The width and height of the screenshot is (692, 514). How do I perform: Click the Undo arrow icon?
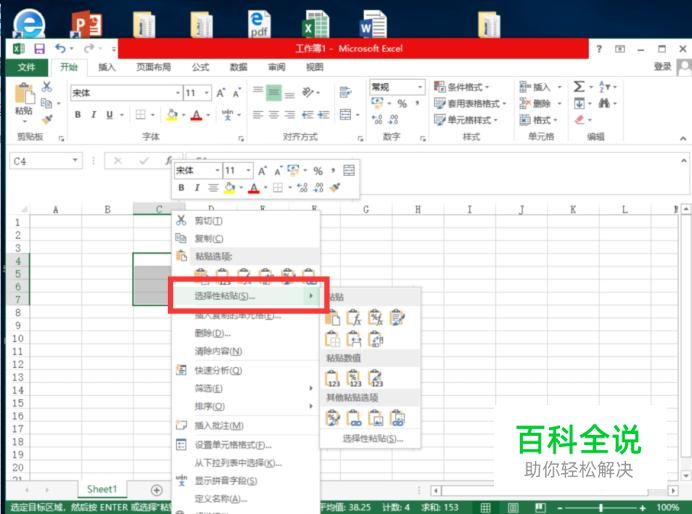tap(60, 48)
